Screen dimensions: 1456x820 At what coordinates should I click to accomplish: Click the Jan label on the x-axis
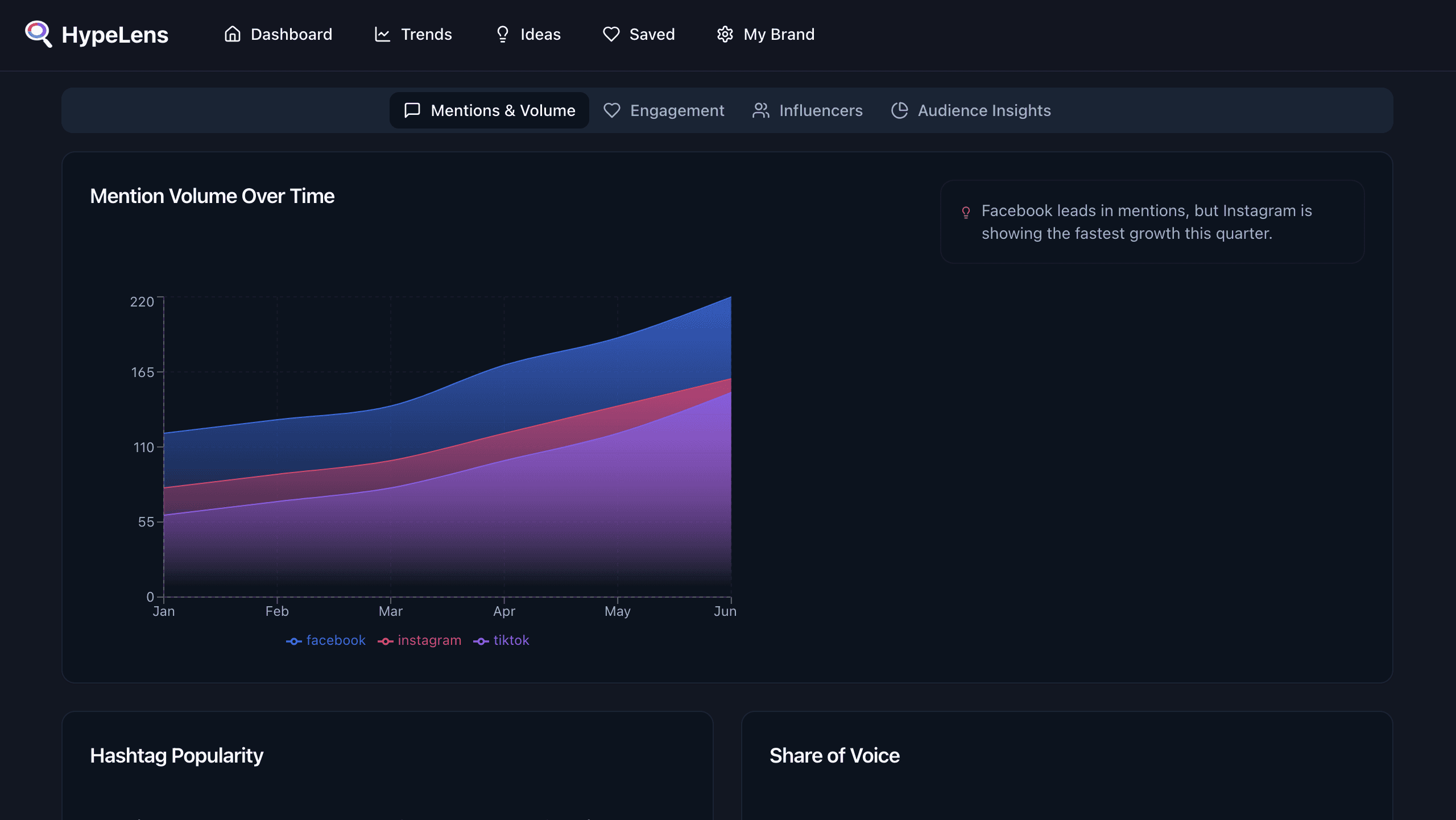tap(164, 611)
